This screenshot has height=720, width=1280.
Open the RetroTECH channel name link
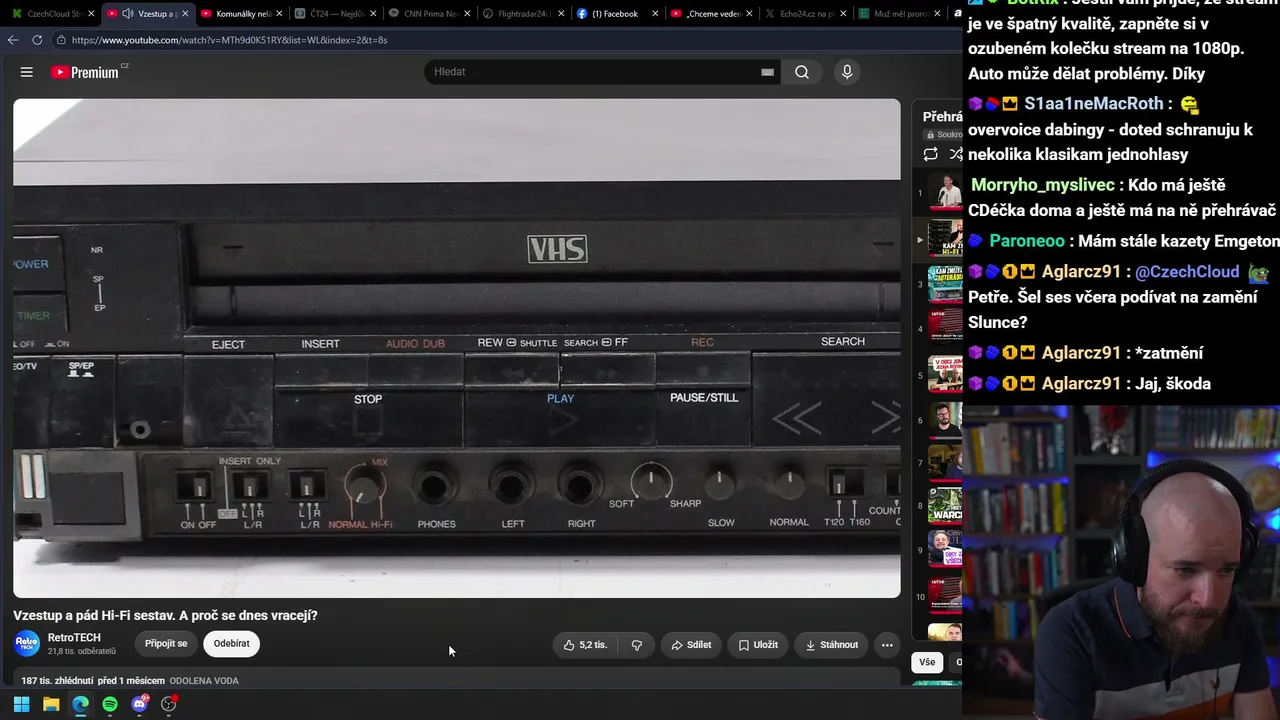(74, 638)
